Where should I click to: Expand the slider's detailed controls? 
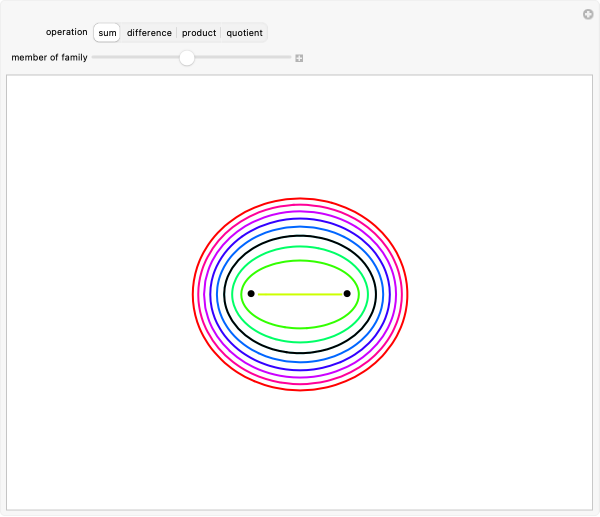pyautogui.click(x=299, y=58)
